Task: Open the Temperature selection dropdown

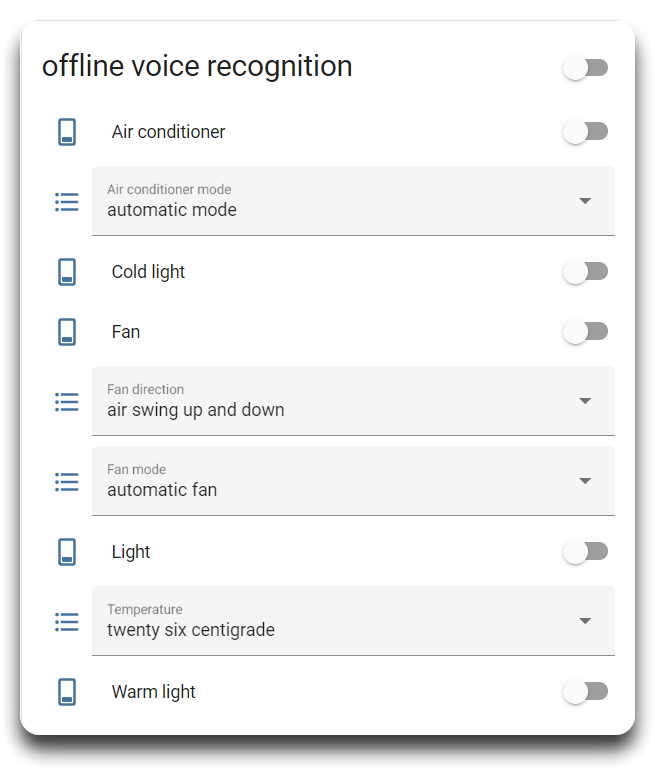Action: point(353,621)
